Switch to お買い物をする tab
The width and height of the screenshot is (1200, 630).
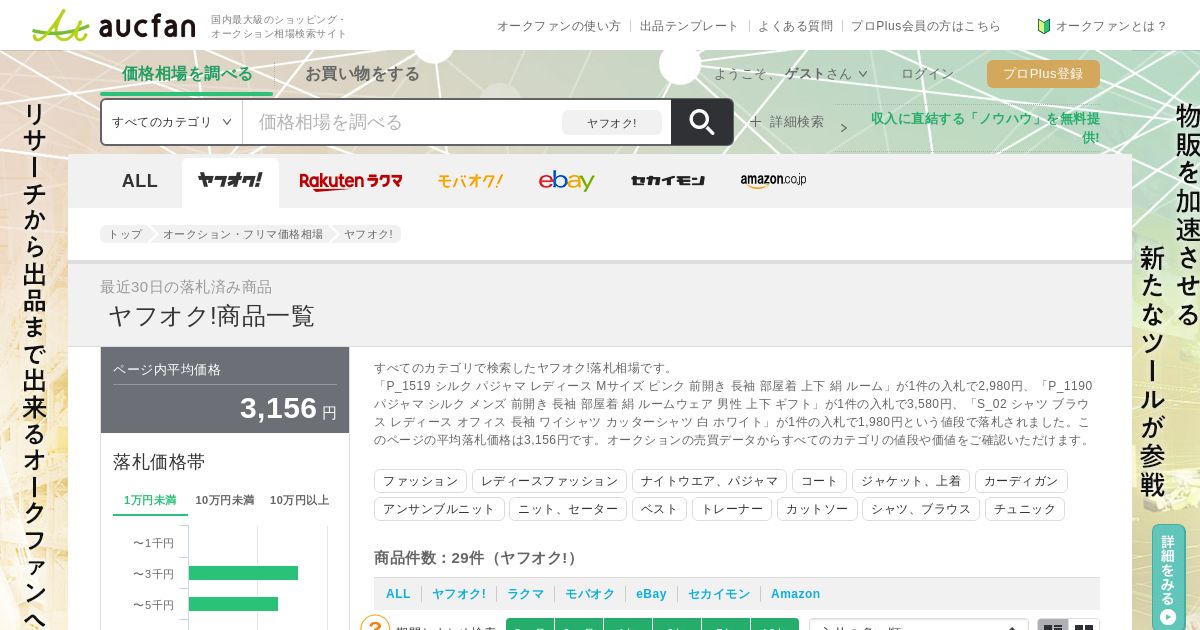point(362,74)
